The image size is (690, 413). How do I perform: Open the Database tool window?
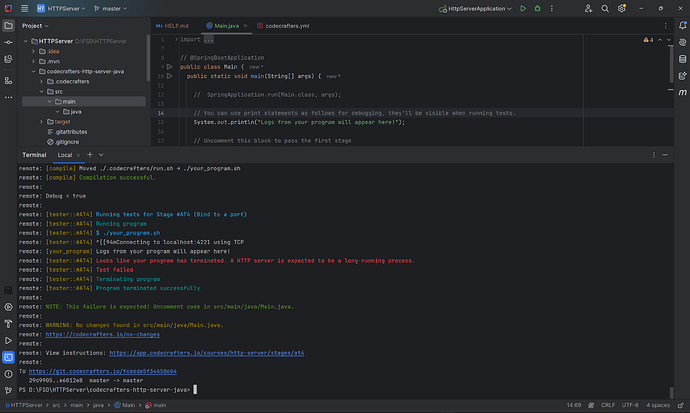pyautogui.click(x=683, y=59)
